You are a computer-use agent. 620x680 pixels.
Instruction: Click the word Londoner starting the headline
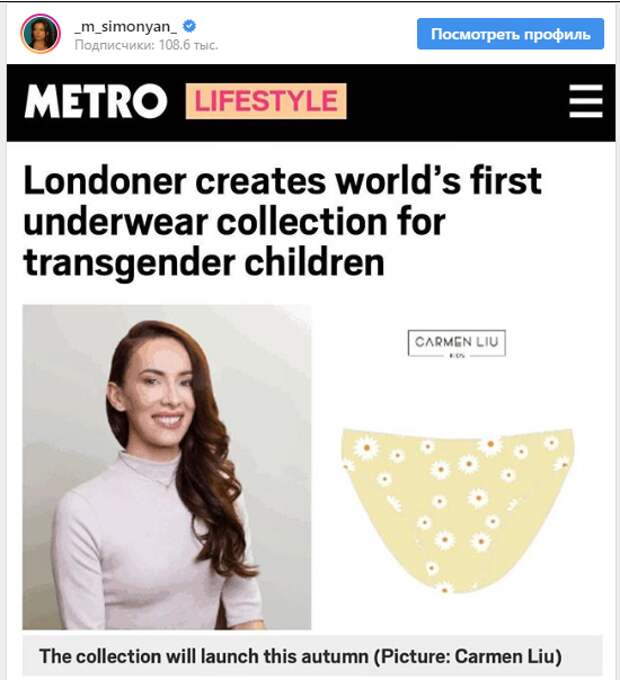105,181
